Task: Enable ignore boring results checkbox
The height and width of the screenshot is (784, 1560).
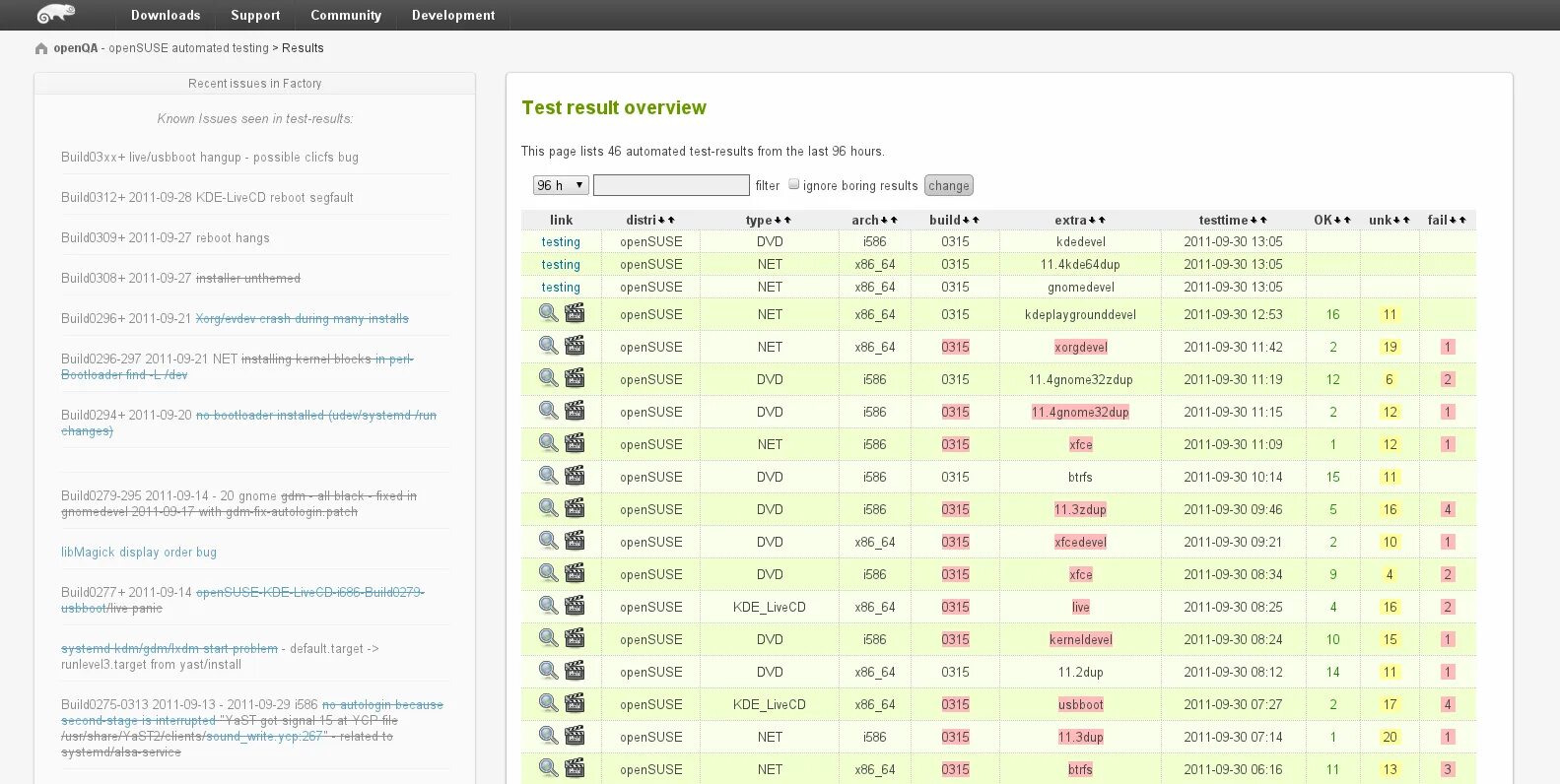Action: point(793,184)
